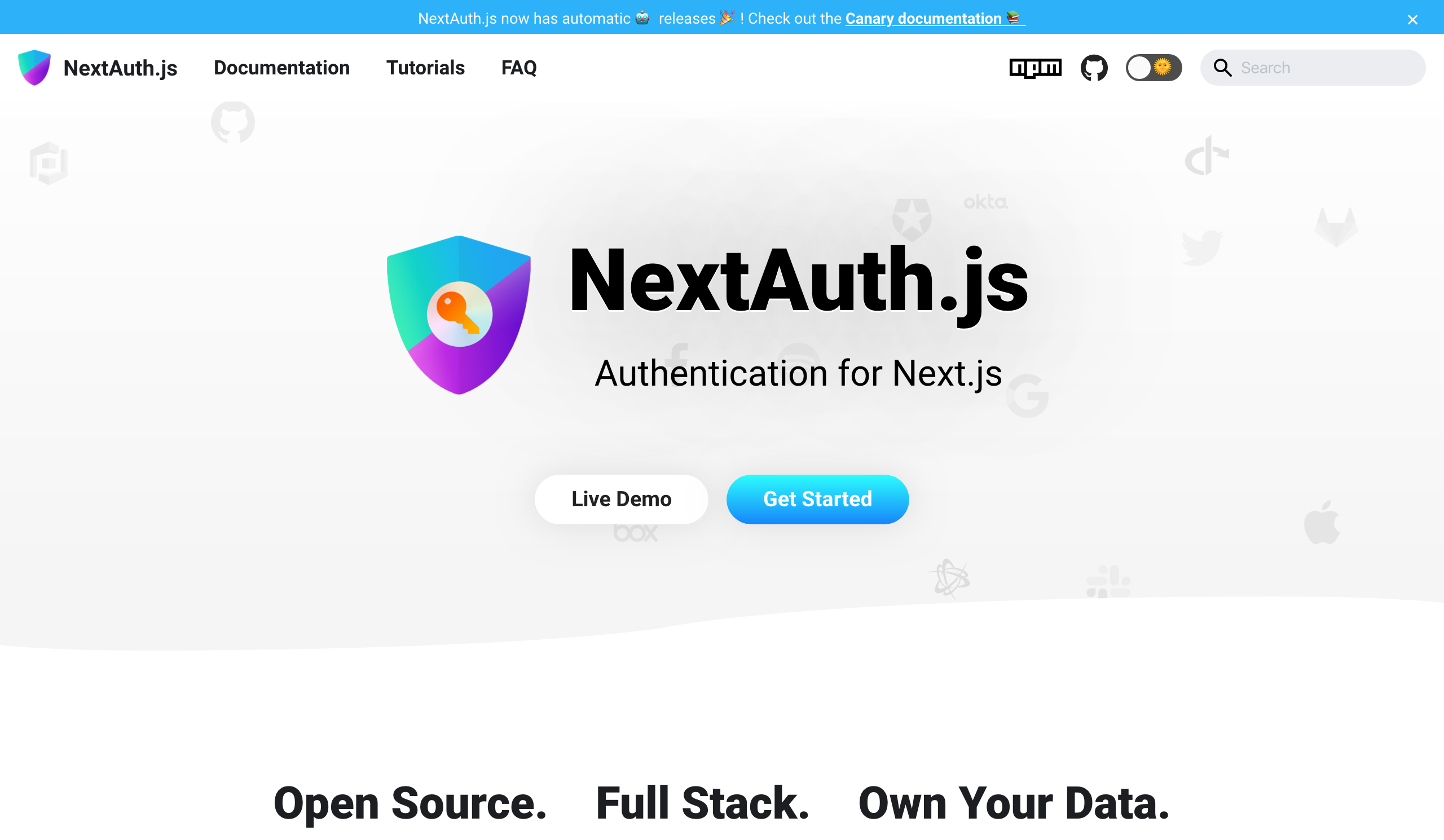
Task: Click the "Full Stack." heading
Action: [702, 803]
